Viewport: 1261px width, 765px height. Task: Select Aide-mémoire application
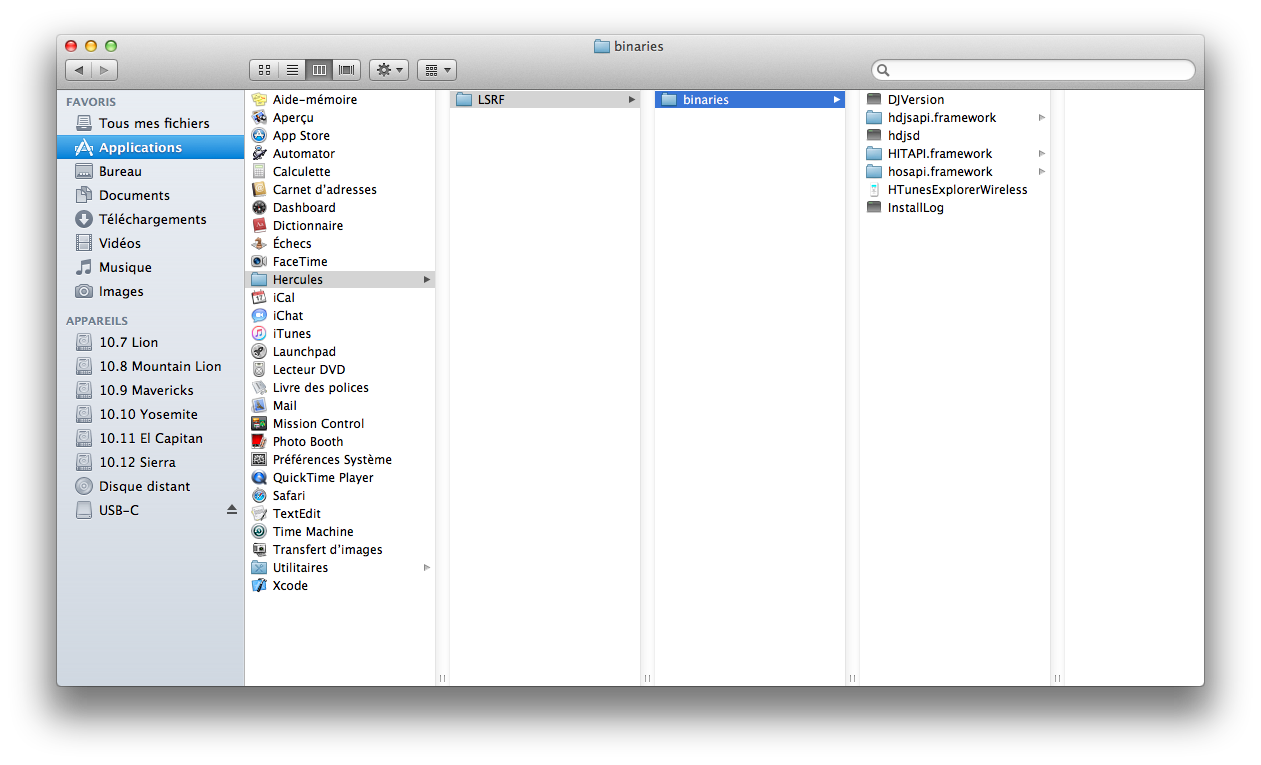341,99
